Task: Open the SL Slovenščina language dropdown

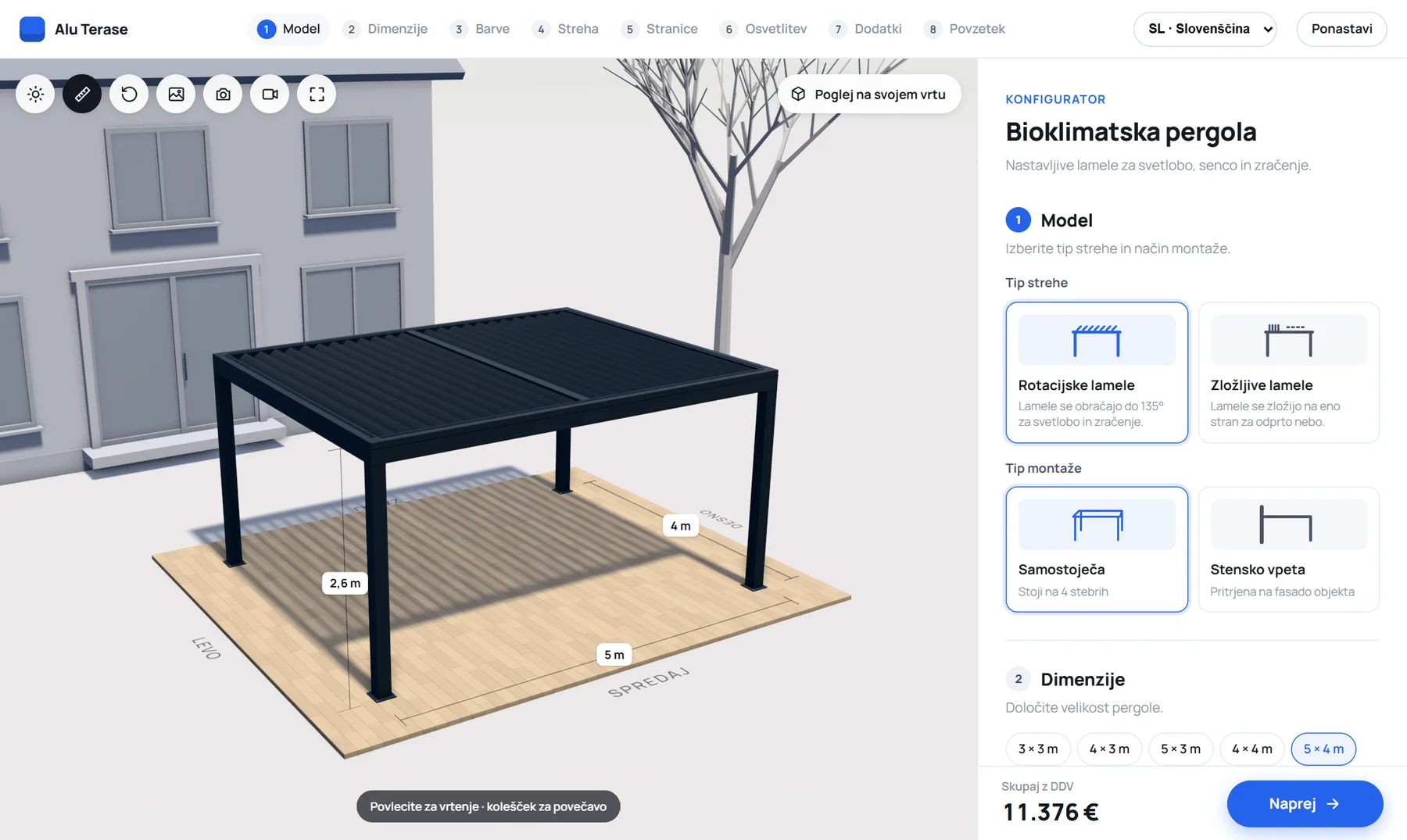Action: point(1205,29)
